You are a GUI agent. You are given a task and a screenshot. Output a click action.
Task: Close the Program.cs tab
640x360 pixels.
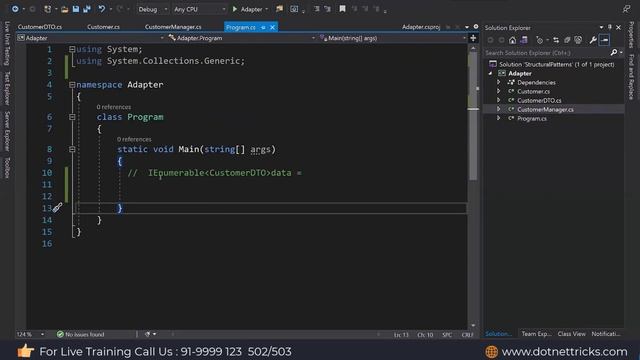[x=273, y=27]
